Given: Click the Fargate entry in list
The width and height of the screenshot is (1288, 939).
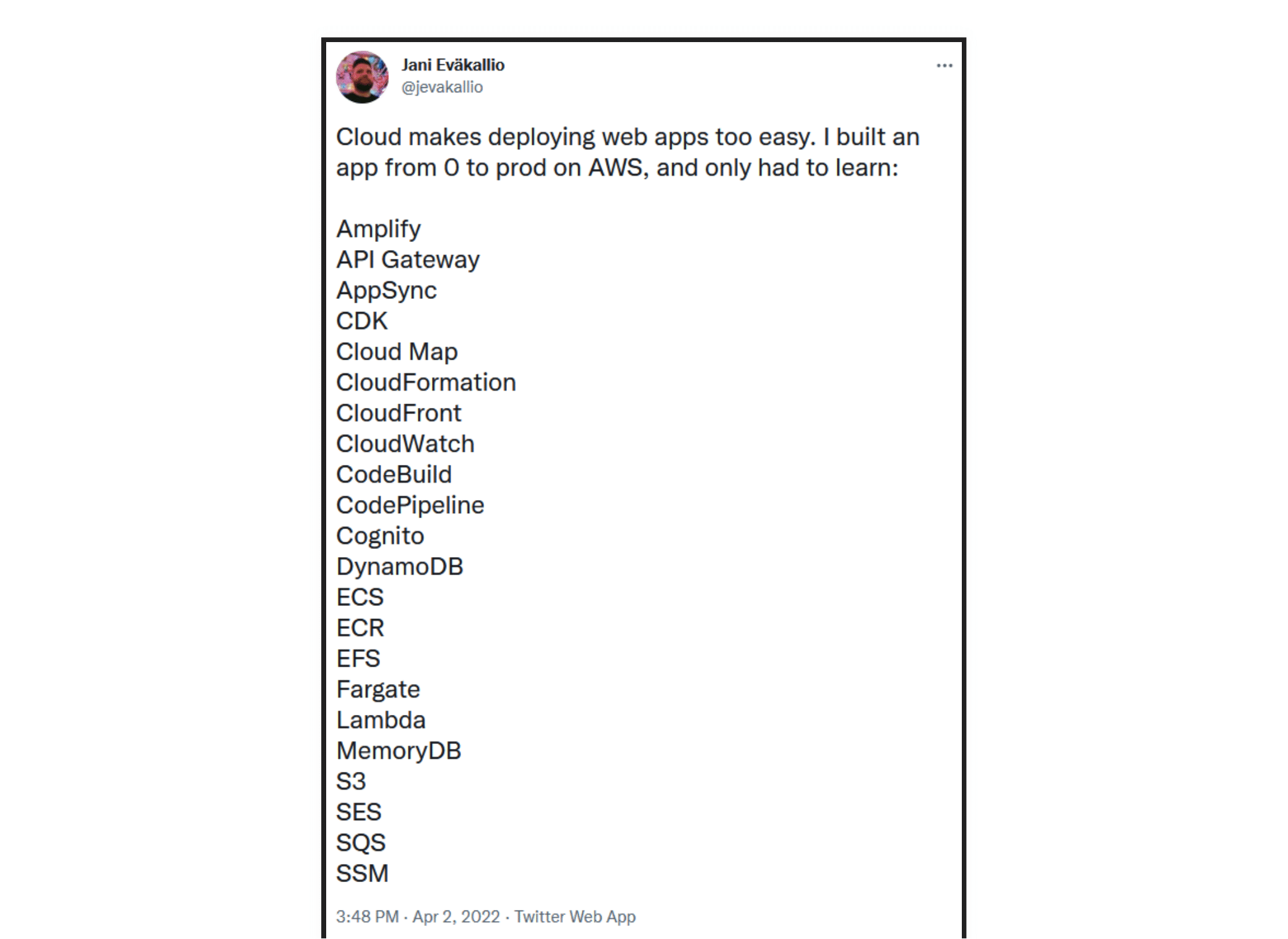Looking at the screenshot, I should coord(378,690).
